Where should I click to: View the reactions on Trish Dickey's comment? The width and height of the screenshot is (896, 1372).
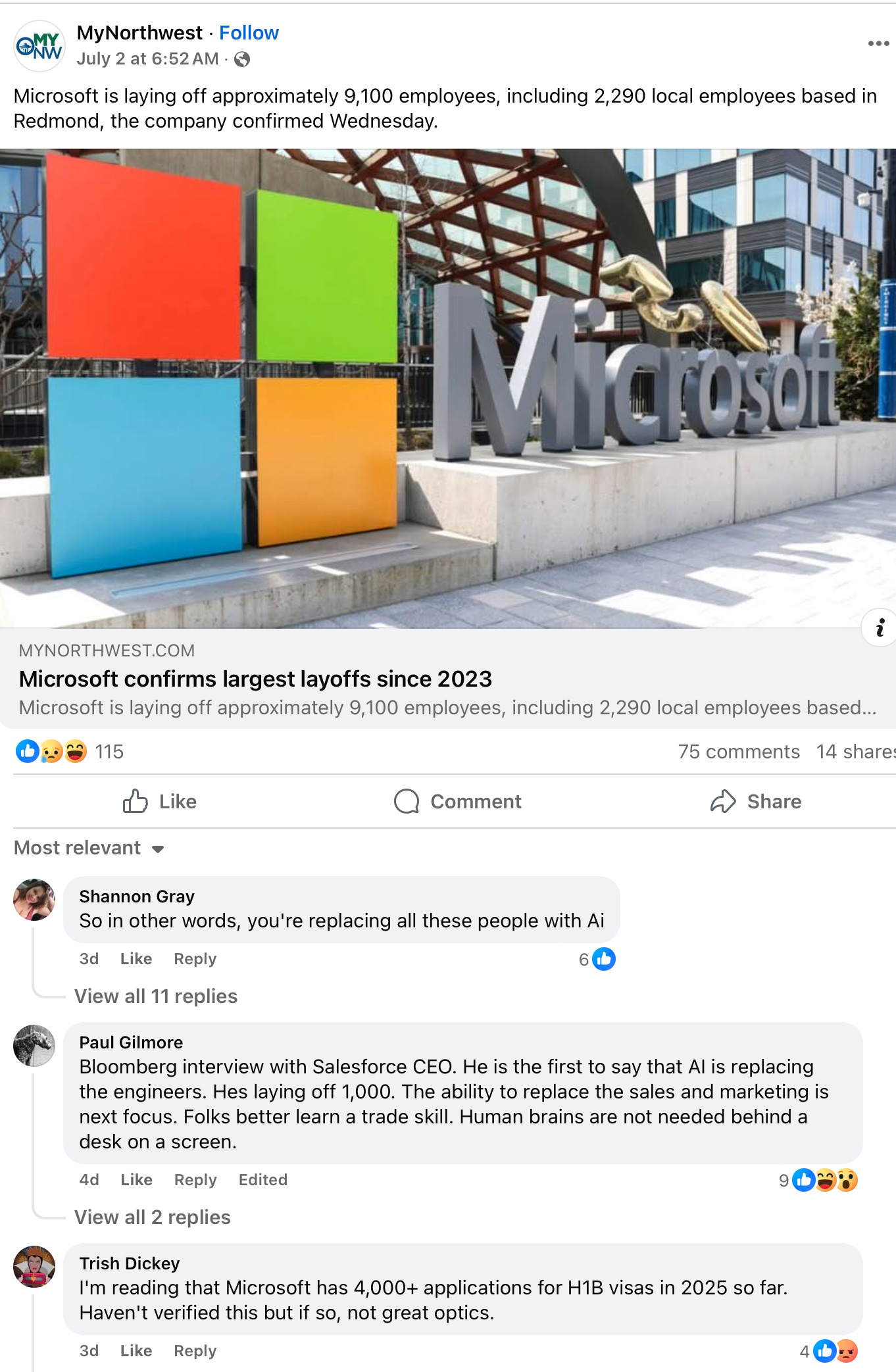coord(829,1351)
